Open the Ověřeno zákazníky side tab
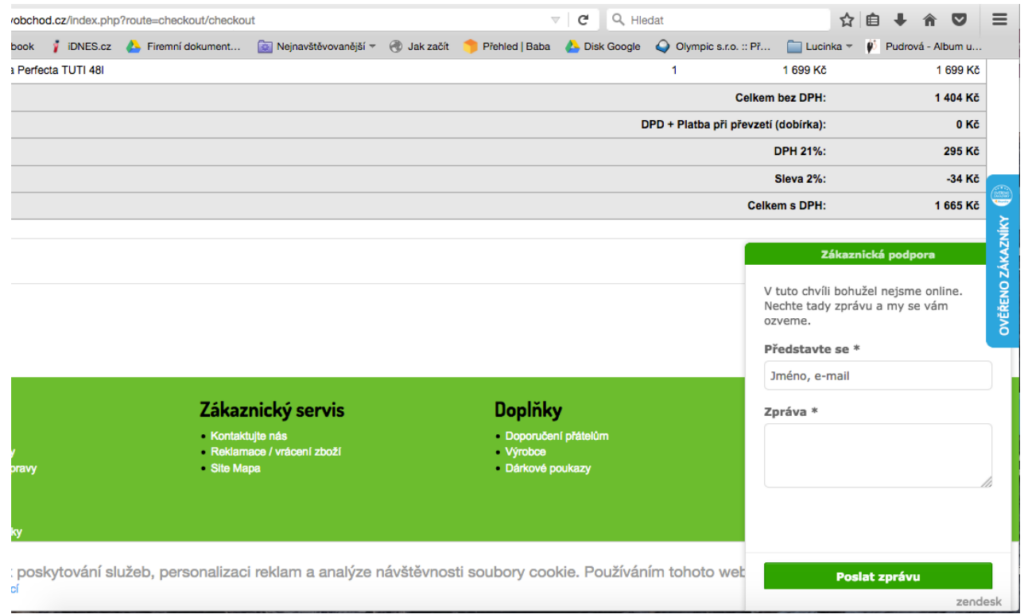Image resolution: width=1024 pixels, height=614 pixels. tap(1004, 262)
